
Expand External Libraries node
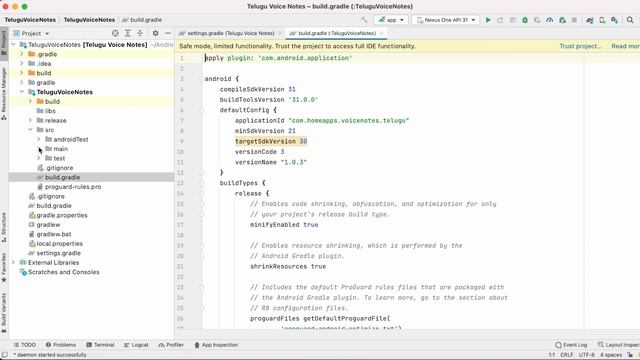13,262
